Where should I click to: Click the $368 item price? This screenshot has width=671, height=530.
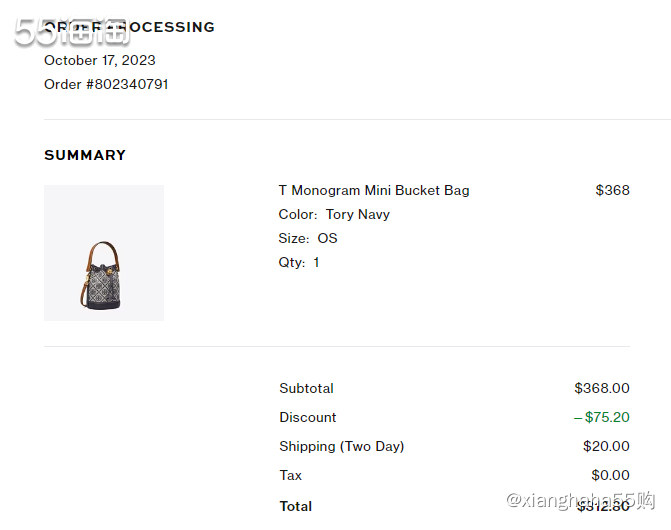coord(612,190)
